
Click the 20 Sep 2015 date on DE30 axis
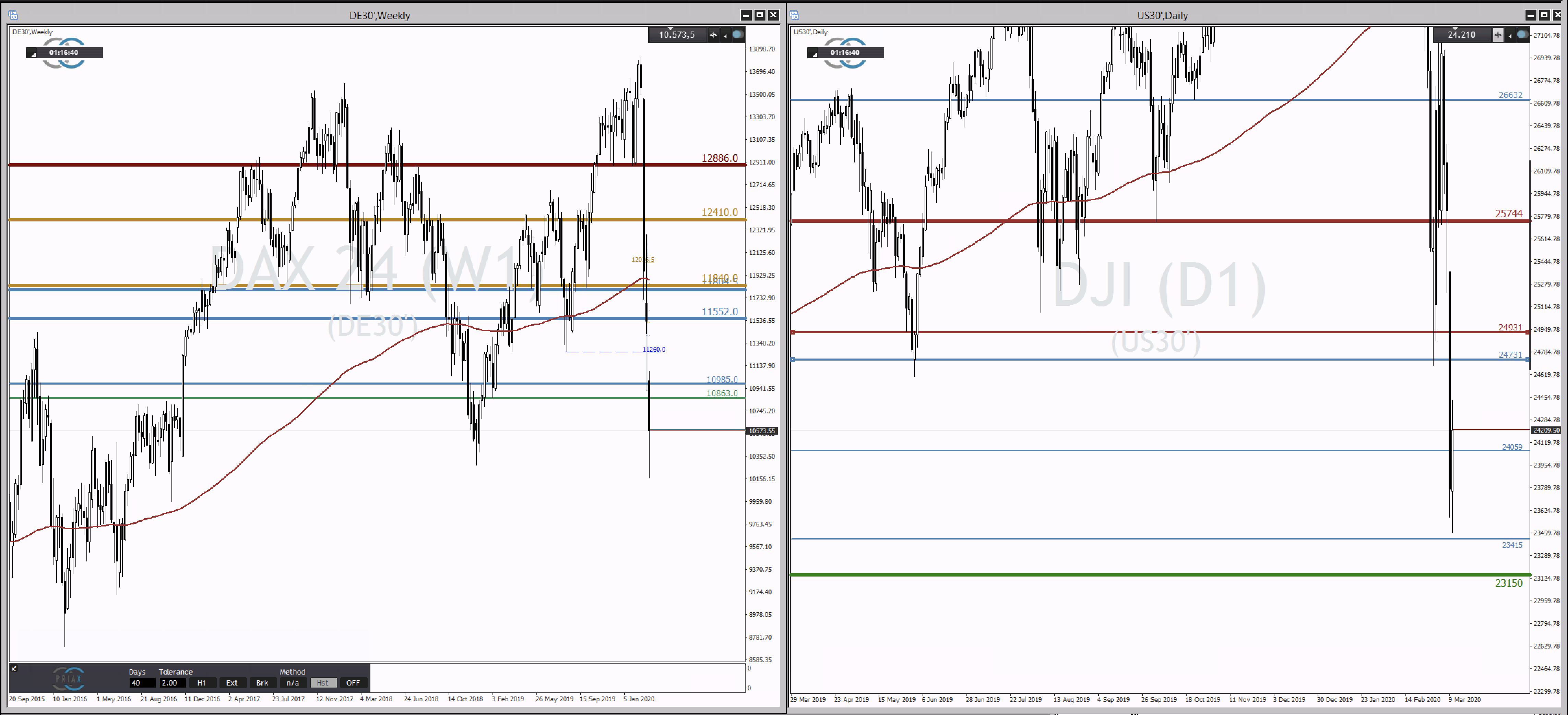pos(27,699)
